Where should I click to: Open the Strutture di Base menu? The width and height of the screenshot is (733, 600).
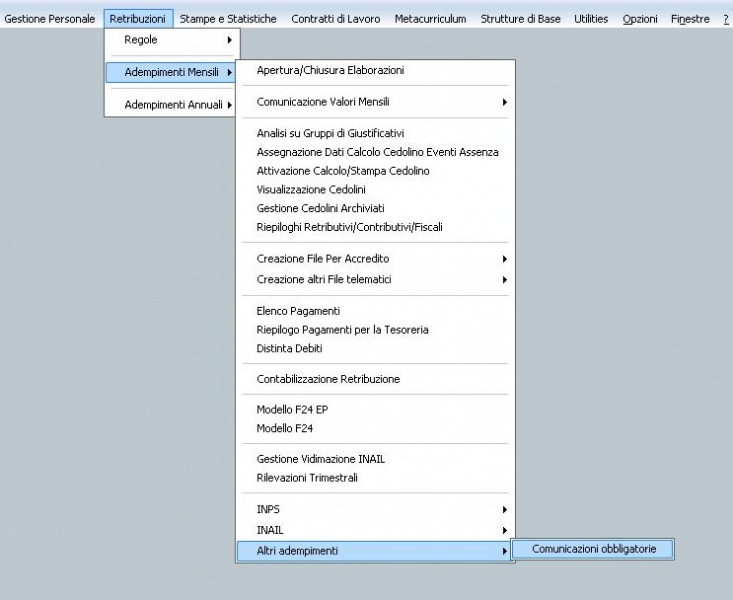click(x=520, y=19)
